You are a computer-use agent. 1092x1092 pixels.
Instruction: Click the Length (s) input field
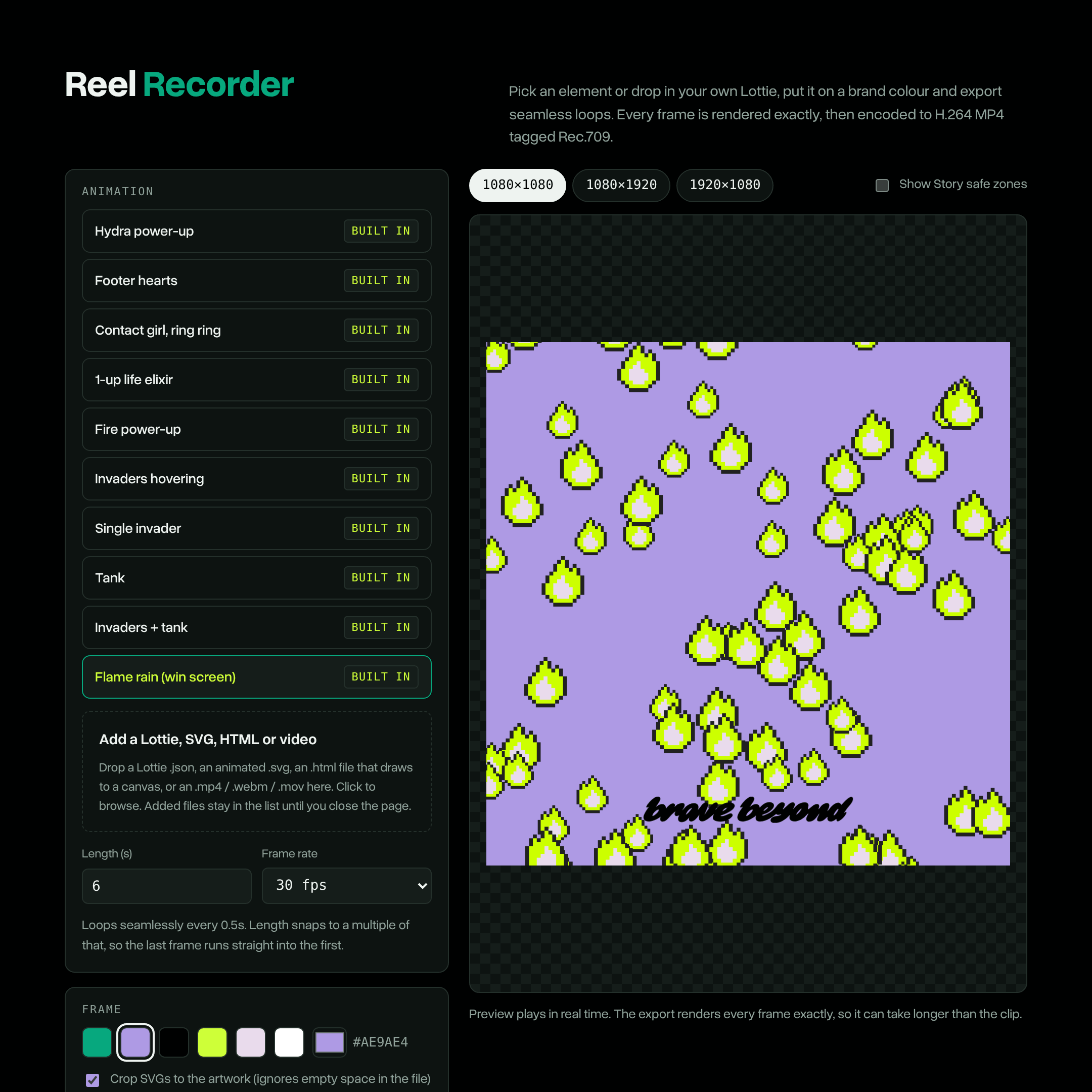tap(167, 886)
